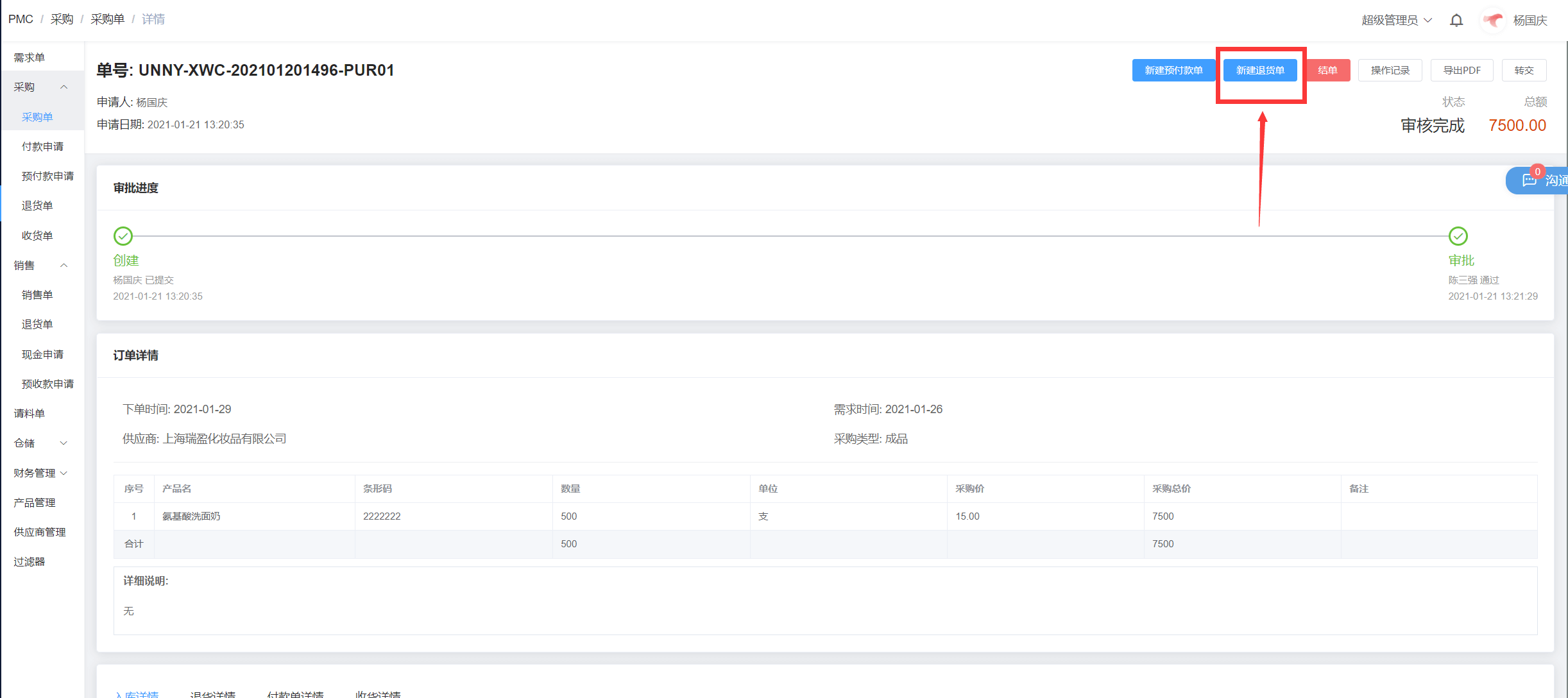Click the 新建预付款单 button
The image size is (1568, 698).
[1173, 71]
